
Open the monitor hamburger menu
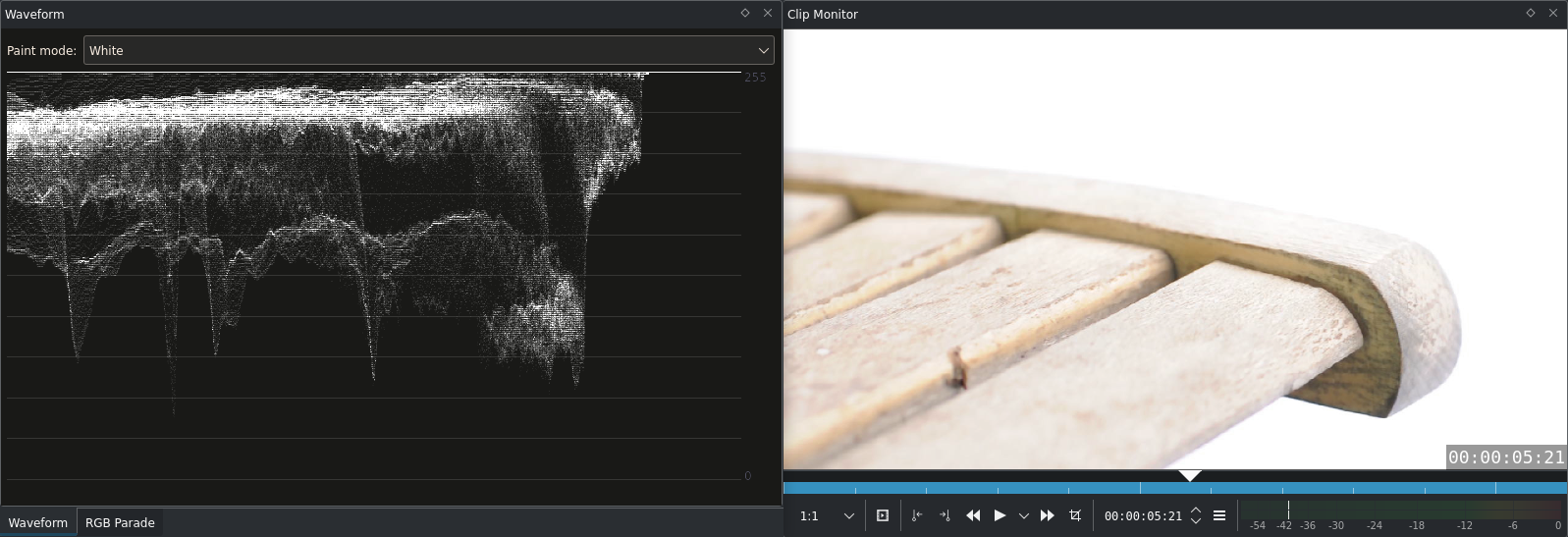click(x=1219, y=515)
